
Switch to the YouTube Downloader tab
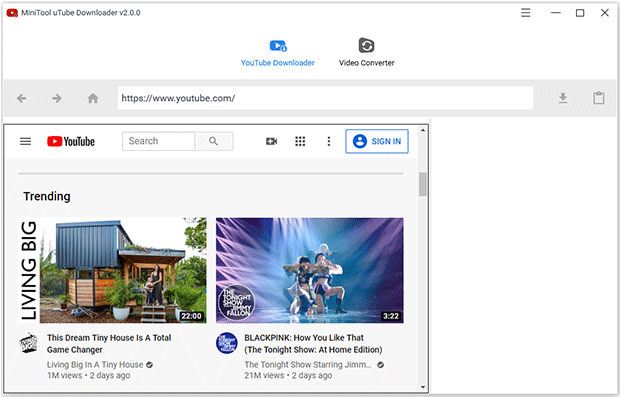coord(278,53)
